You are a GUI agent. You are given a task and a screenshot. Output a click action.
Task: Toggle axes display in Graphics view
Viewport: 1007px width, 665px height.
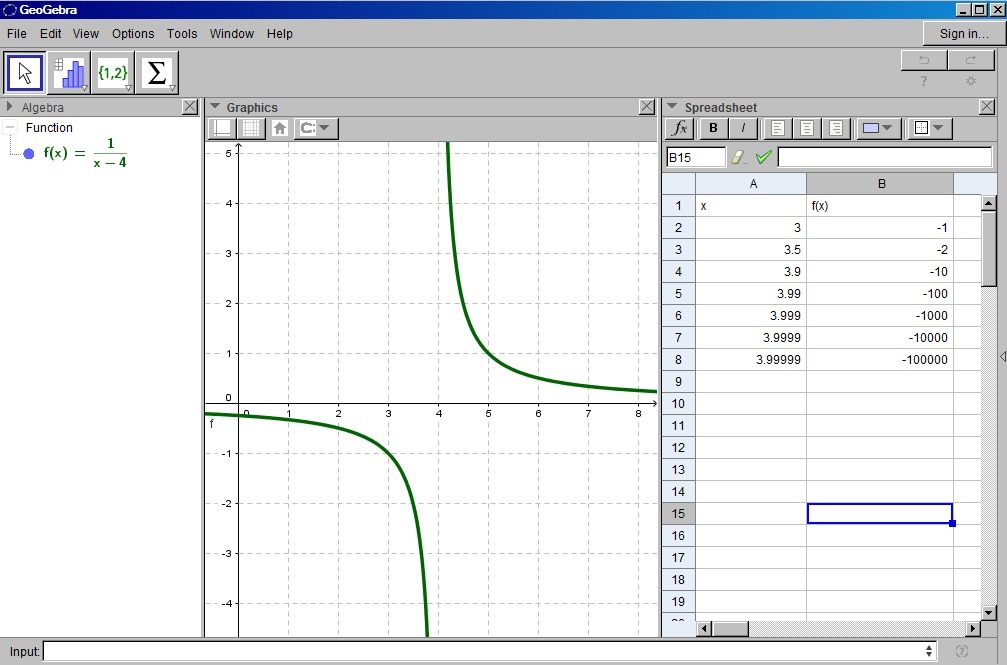pyautogui.click(x=222, y=128)
